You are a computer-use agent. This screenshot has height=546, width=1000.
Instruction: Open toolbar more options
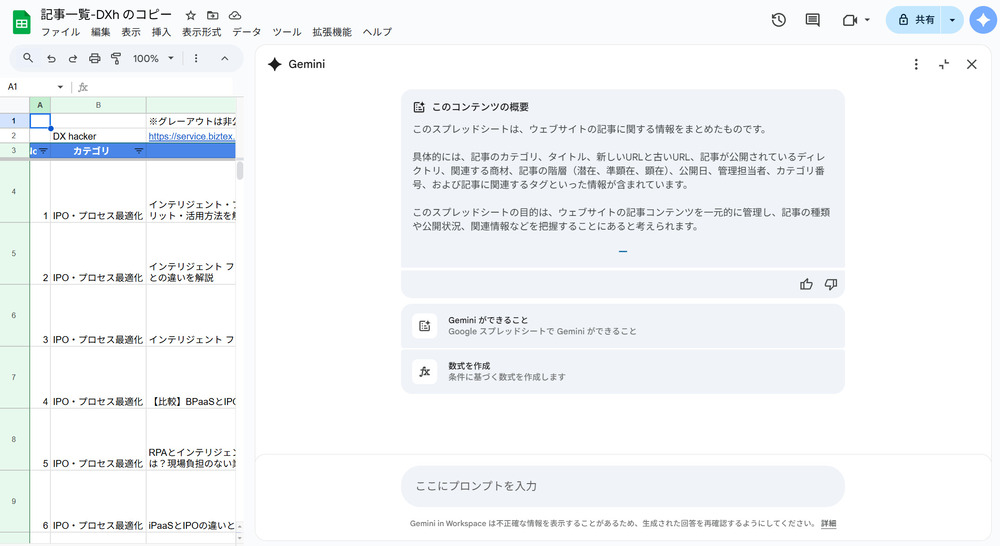point(196,58)
